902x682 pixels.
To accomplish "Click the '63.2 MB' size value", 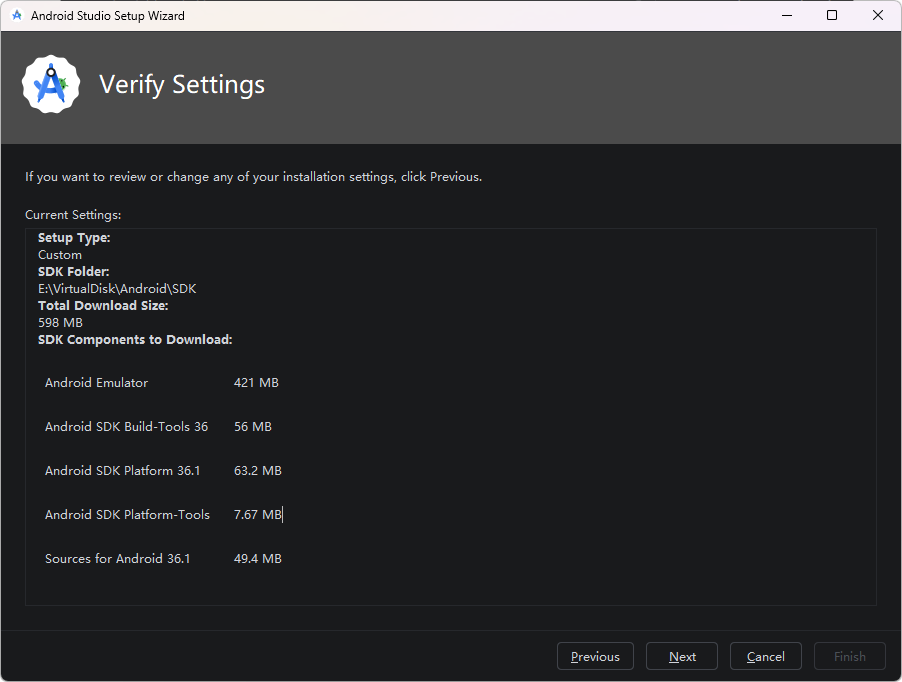I will point(258,470).
